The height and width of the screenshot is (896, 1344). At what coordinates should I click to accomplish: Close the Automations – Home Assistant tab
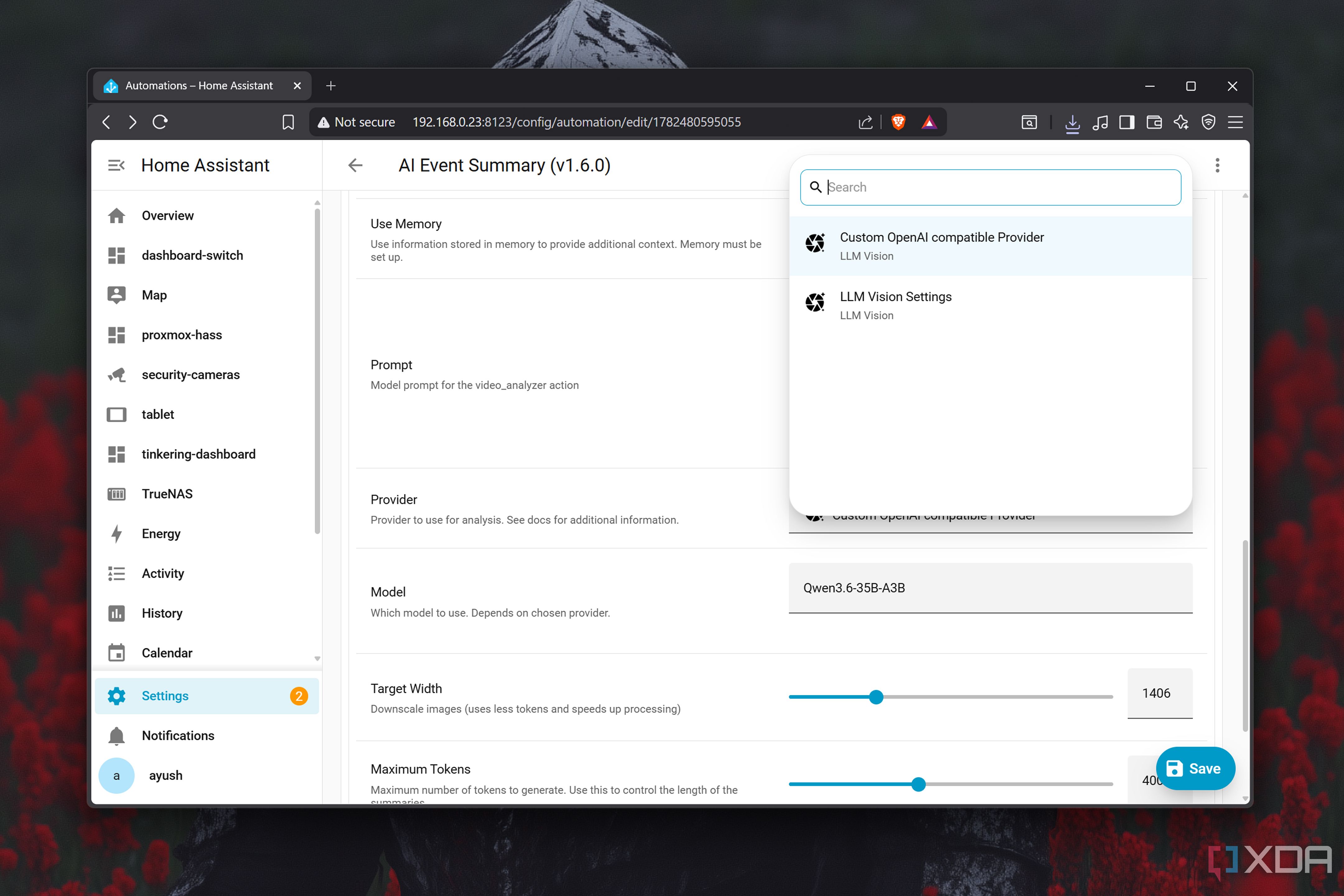pos(297,86)
